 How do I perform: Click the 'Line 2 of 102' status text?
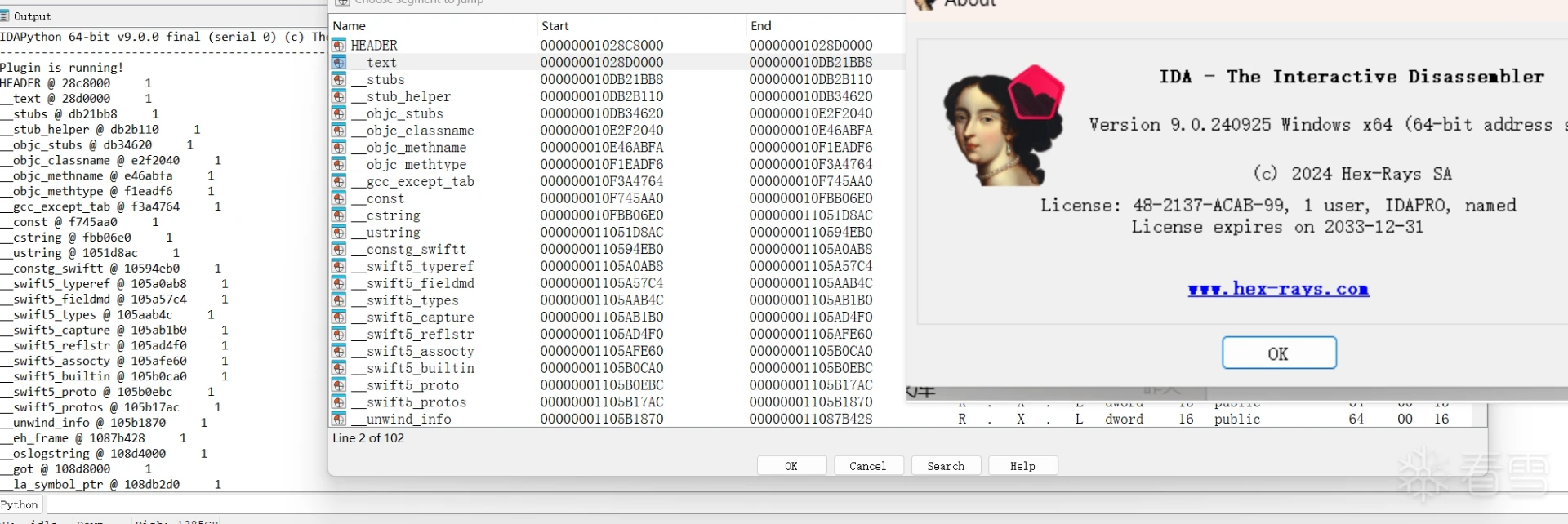(x=368, y=438)
